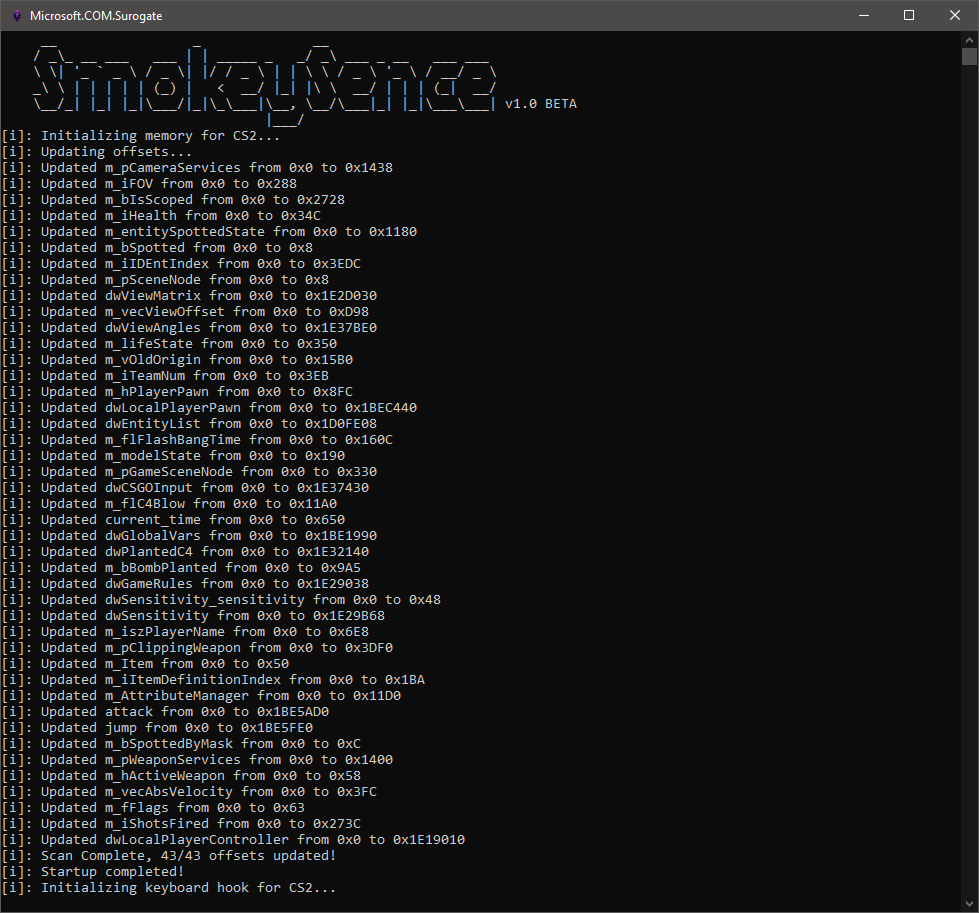Click the 'Updated m_AttributeManager' line

coord(201,696)
